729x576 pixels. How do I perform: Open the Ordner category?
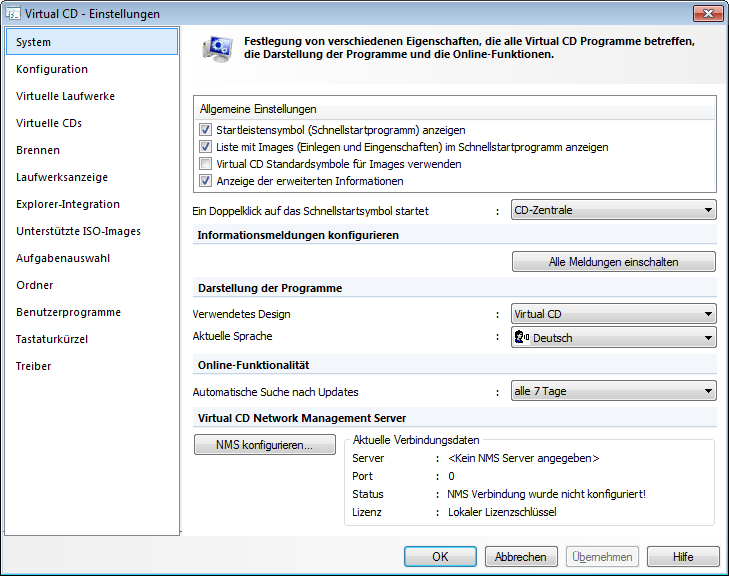(x=92, y=285)
